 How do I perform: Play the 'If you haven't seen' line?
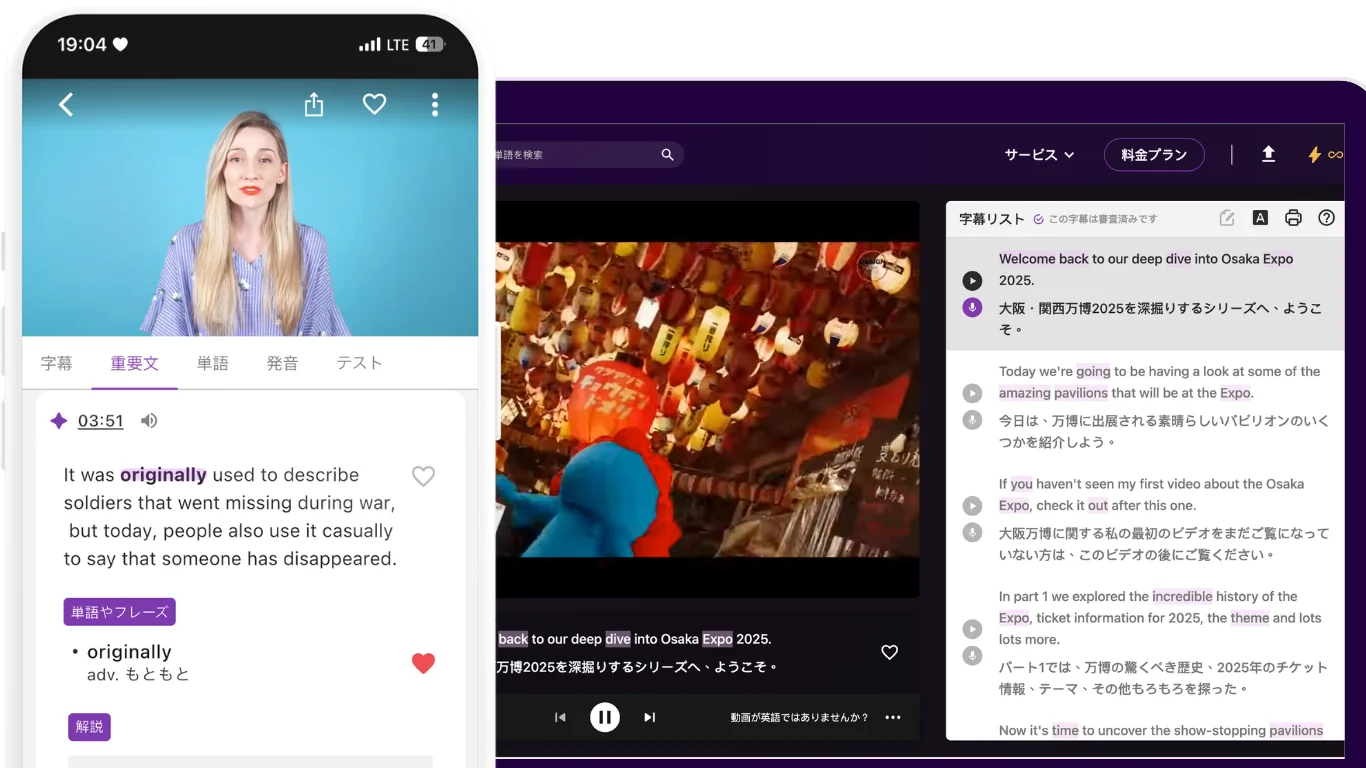pyautogui.click(x=972, y=506)
